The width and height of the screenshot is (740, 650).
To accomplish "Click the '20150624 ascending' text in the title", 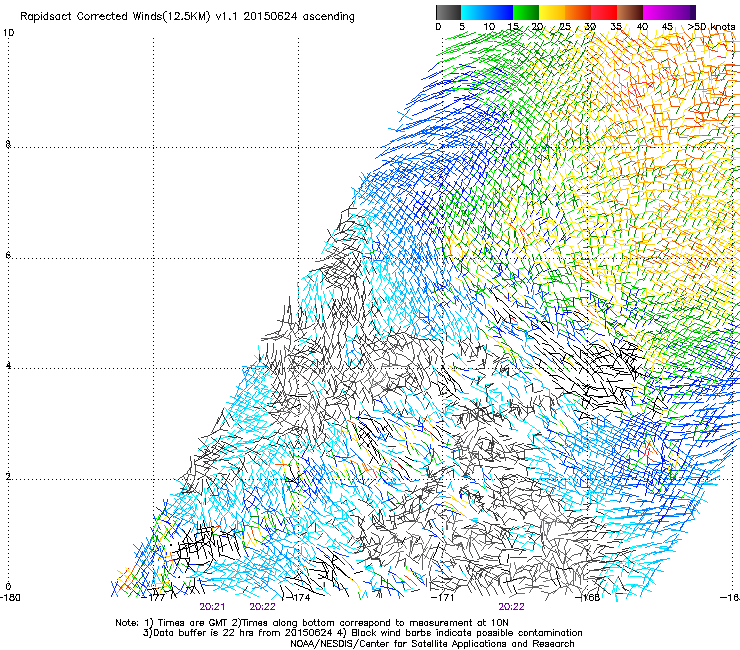I will pos(299,17).
